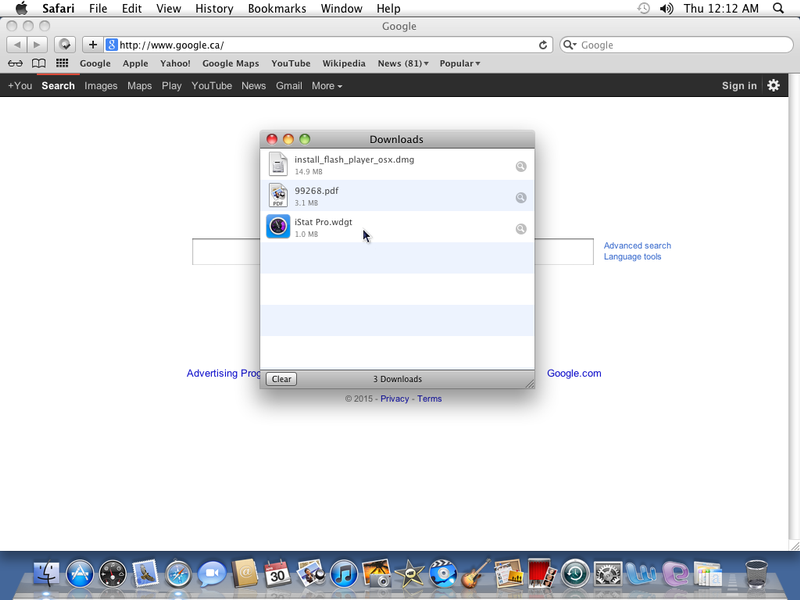This screenshot has height=600, width=800.
Task: Reload the page with the refresh icon
Action: [543, 45]
